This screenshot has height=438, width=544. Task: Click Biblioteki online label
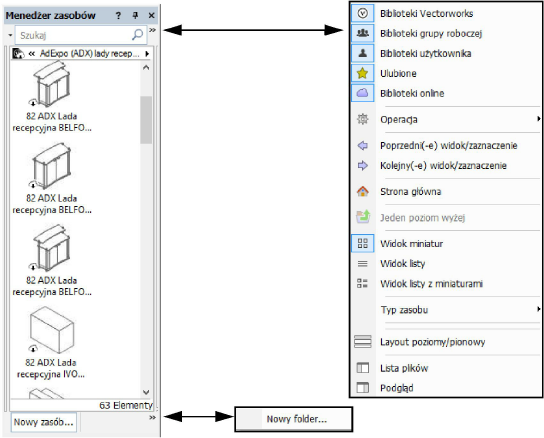click(x=412, y=93)
